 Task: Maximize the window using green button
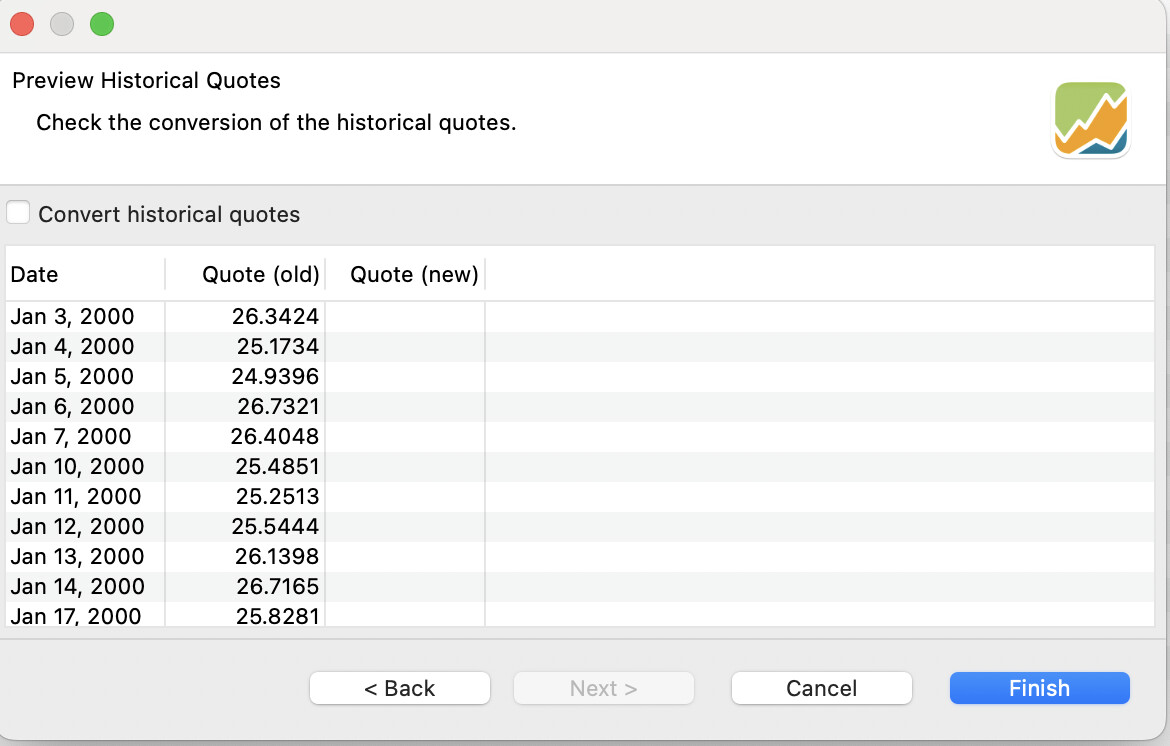(x=102, y=25)
